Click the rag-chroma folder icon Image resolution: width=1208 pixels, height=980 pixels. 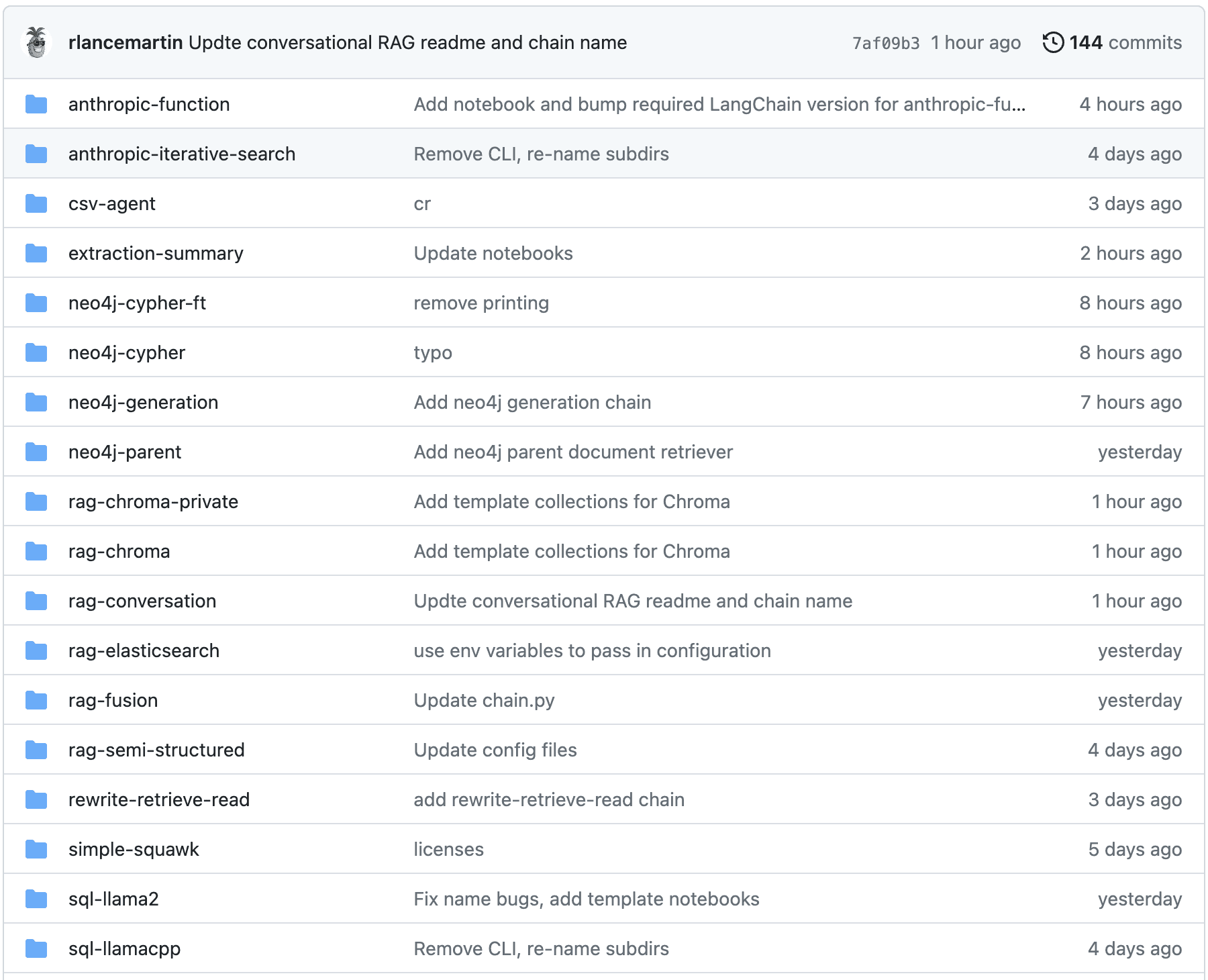36,551
